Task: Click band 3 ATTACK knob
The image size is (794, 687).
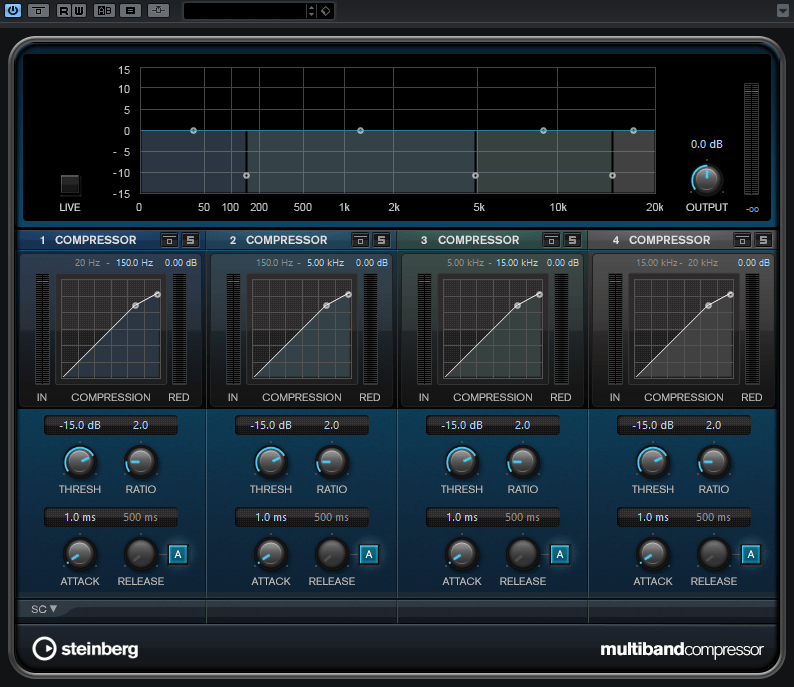Action: click(x=461, y=554)
